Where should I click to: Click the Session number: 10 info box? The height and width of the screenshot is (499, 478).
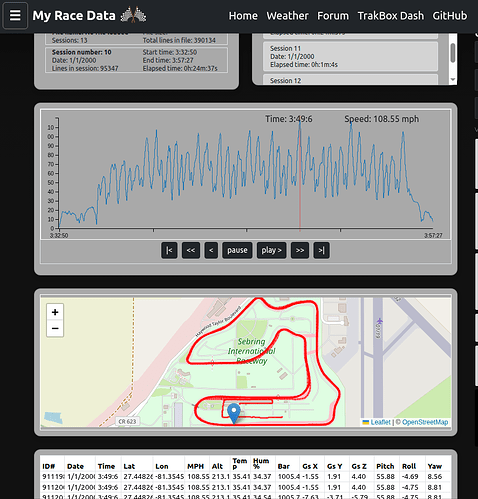(x=136, y=60)
